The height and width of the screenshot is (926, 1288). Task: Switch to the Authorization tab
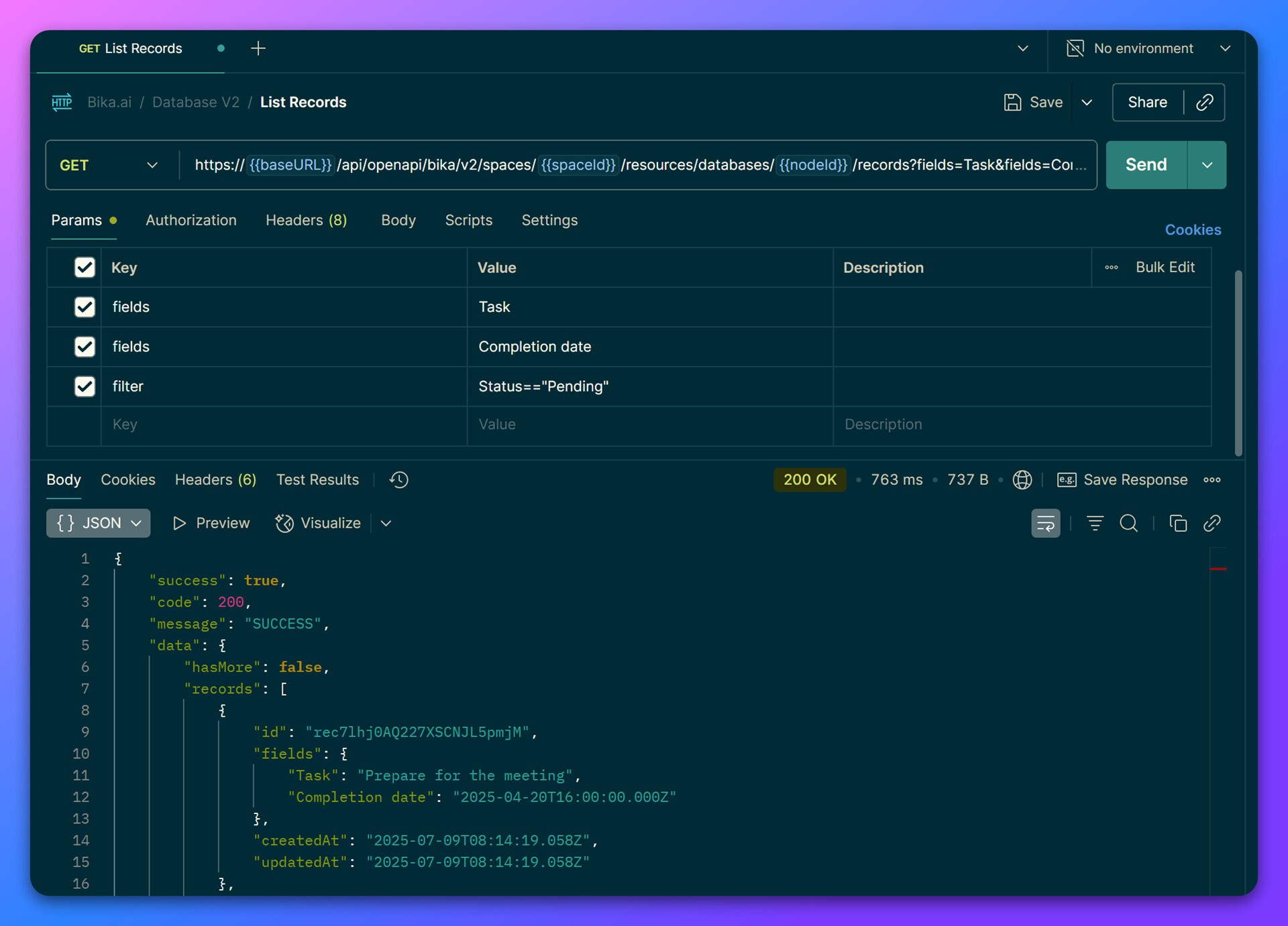point(191,220)
